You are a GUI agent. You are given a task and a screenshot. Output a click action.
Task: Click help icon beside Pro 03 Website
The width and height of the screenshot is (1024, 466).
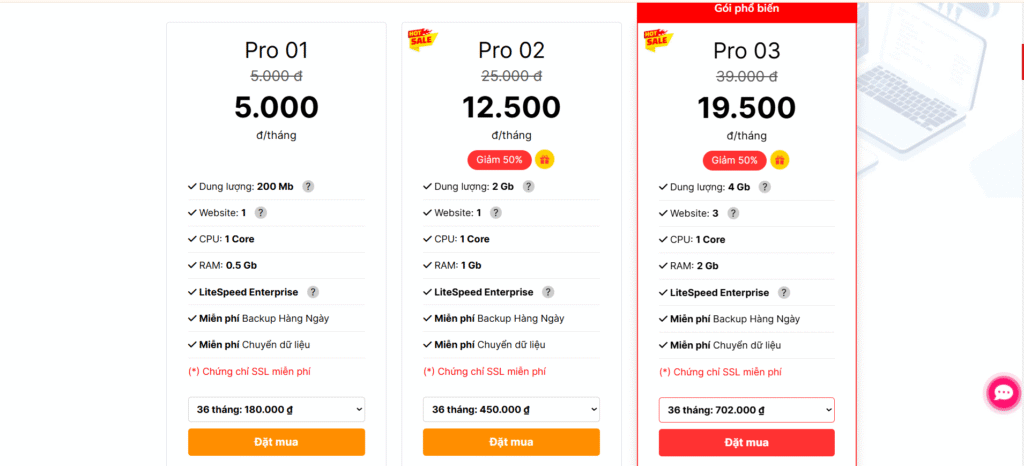733,213
